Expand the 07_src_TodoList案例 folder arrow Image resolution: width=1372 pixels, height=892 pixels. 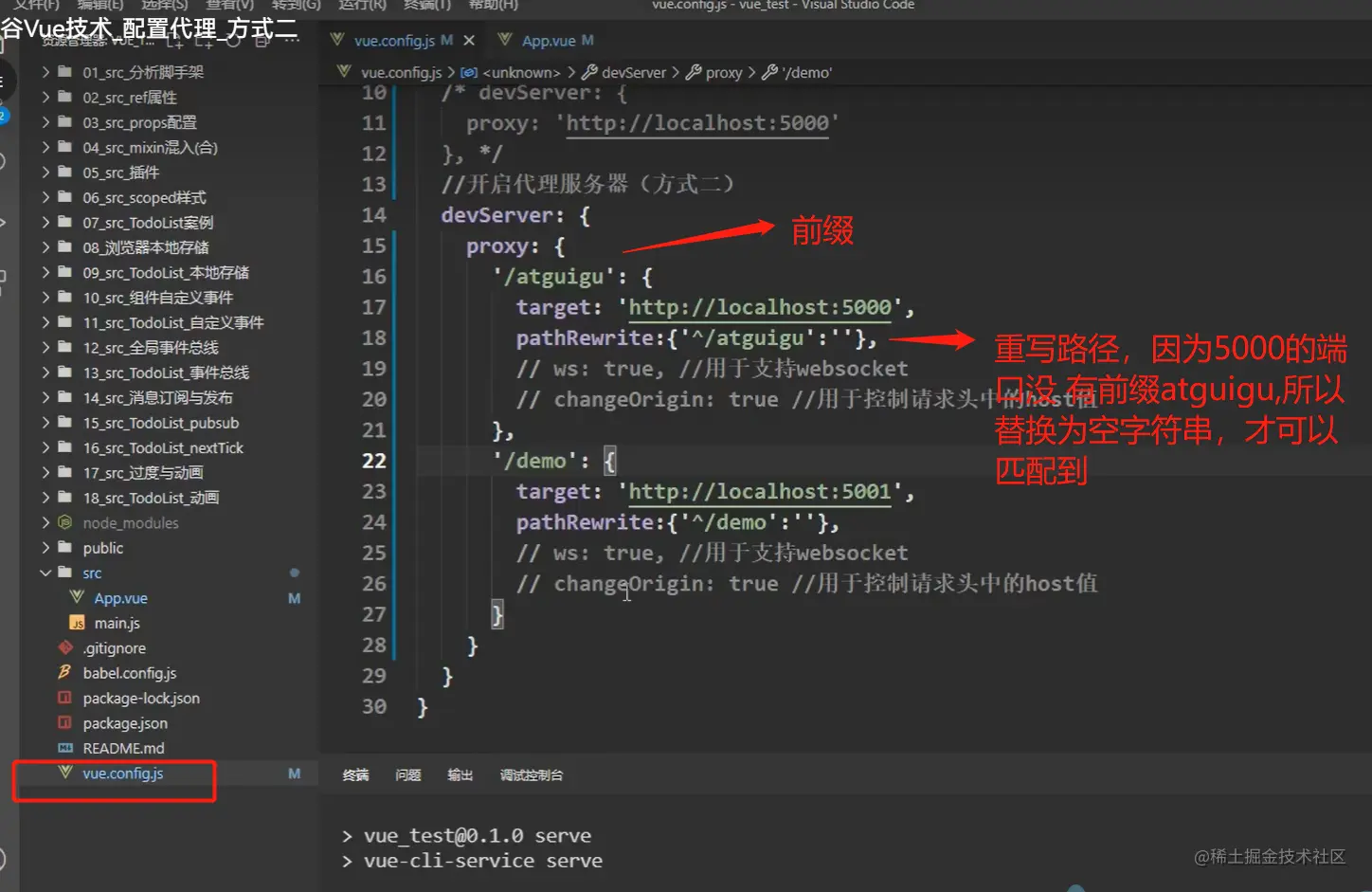tap(45, 223)
